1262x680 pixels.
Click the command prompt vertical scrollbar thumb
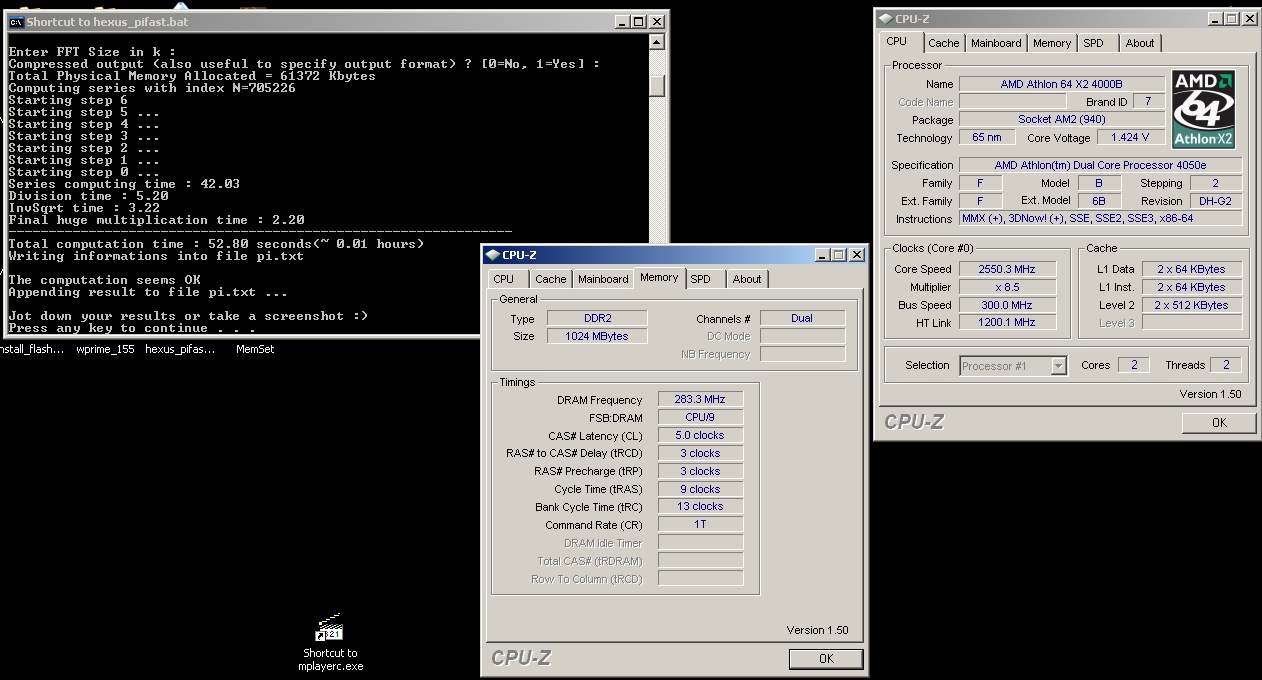[x=657, y=86]
